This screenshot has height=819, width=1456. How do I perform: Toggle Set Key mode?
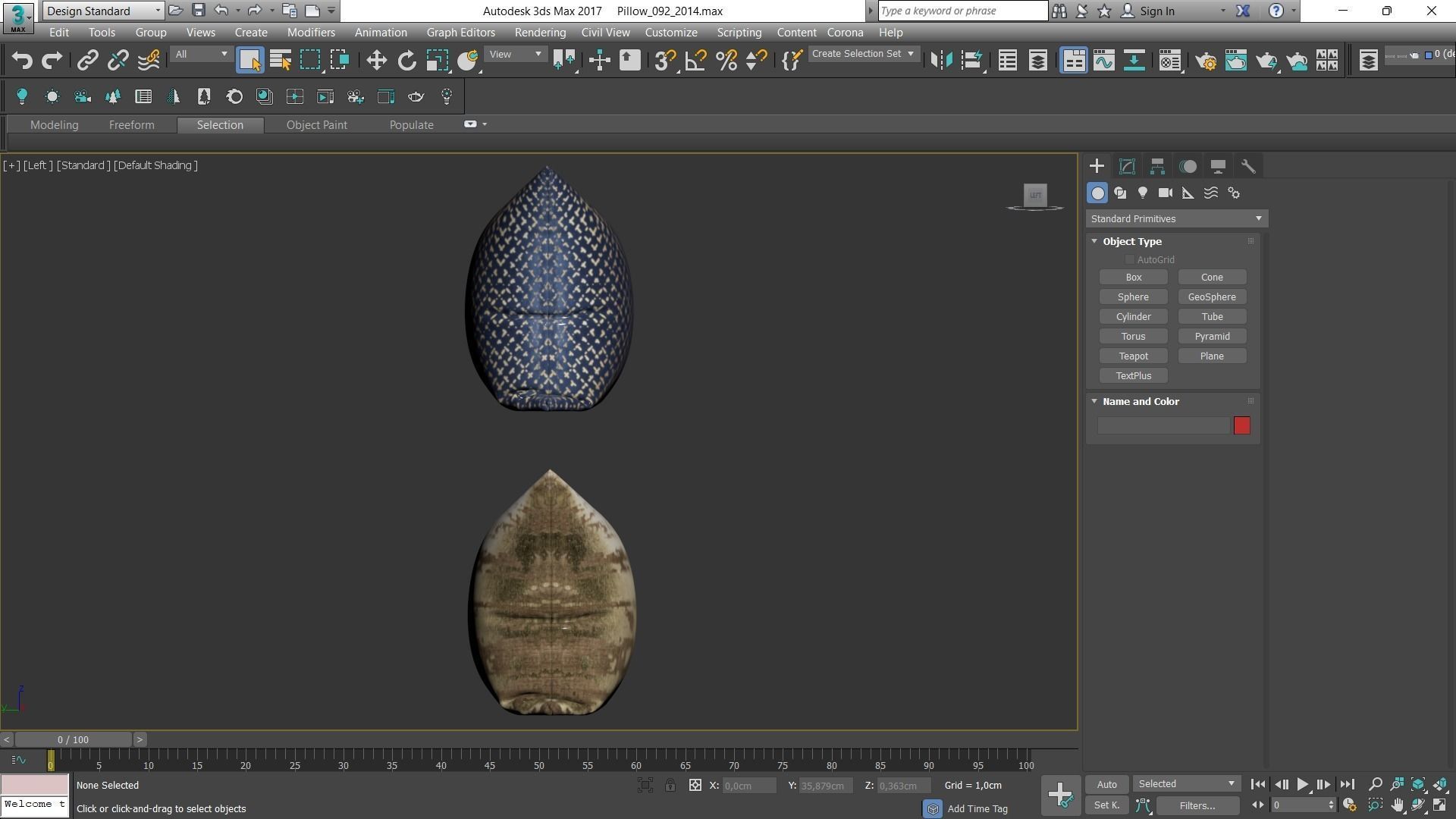tap(1106, 805)
